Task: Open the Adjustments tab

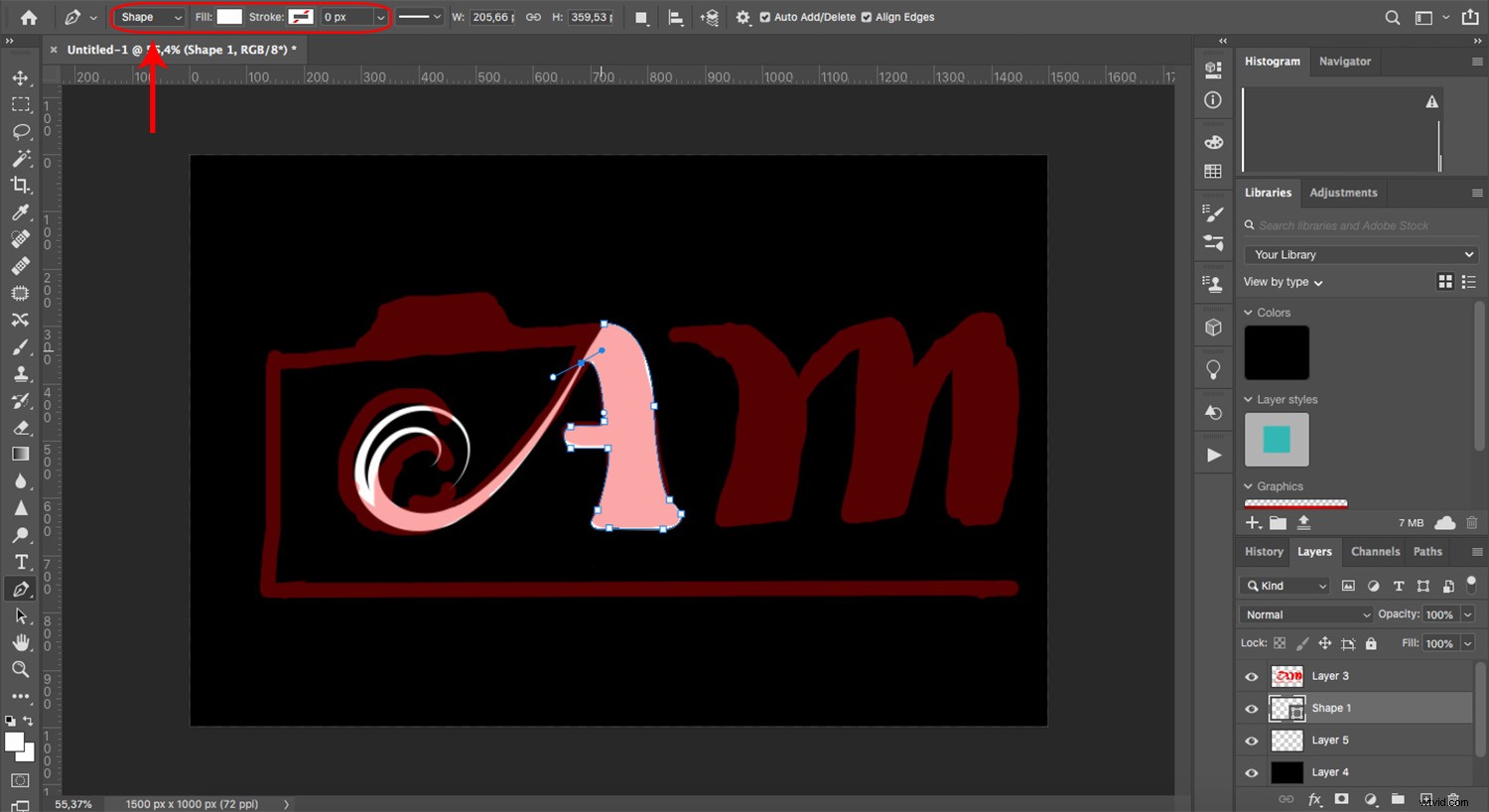Action: (x=1343, y=192)
